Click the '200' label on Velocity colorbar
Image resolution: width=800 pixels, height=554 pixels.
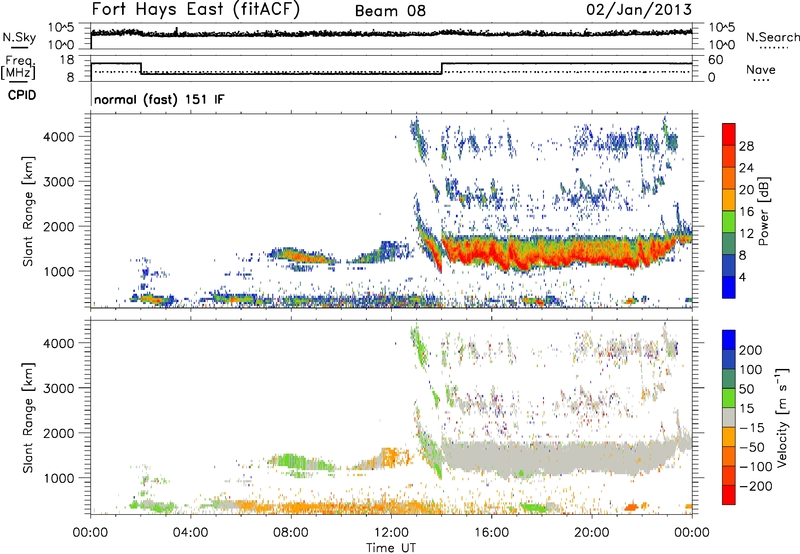pyautogui.click(x=751, y=350)
